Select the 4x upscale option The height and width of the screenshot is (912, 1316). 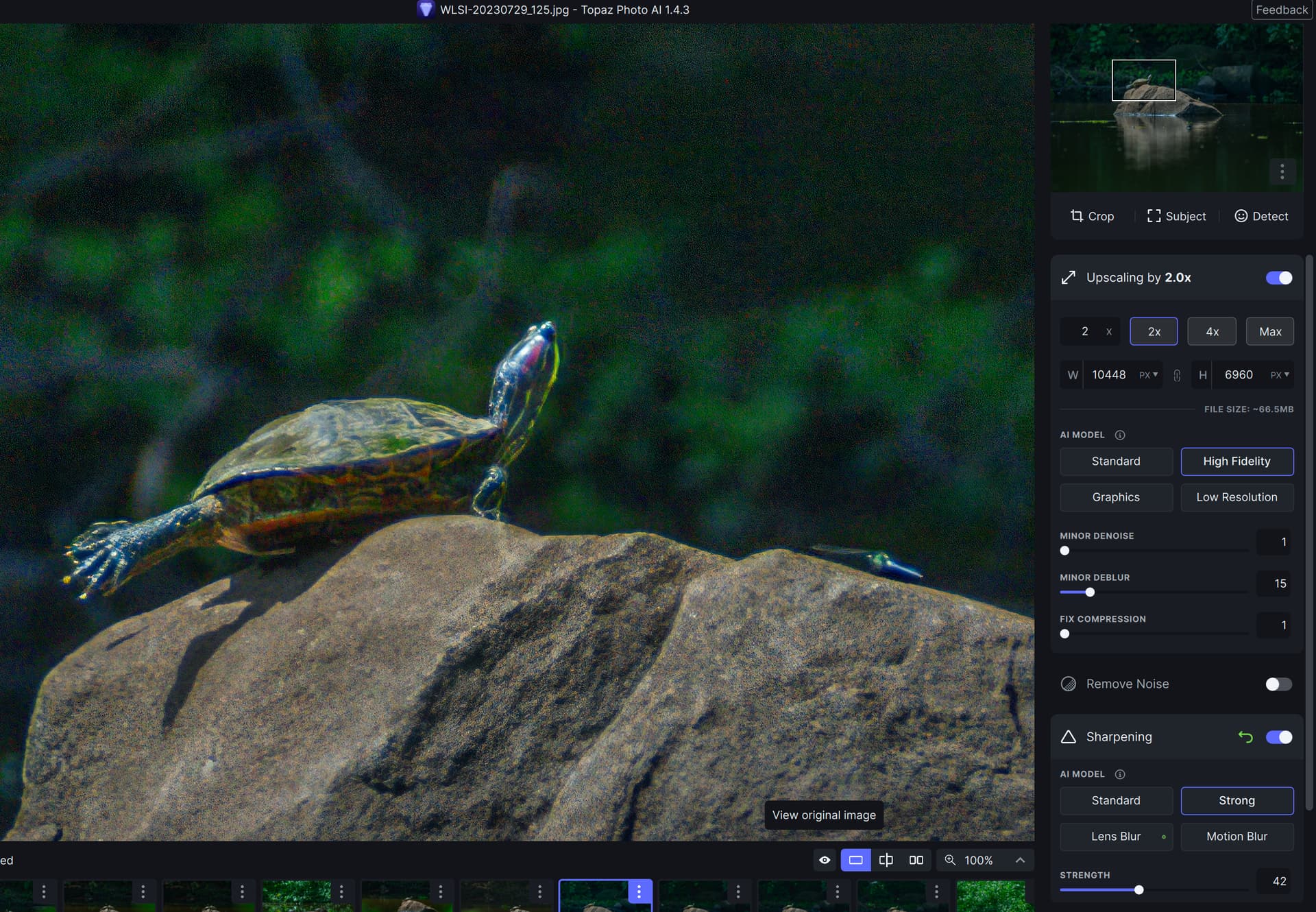[x=1212, y=332]
